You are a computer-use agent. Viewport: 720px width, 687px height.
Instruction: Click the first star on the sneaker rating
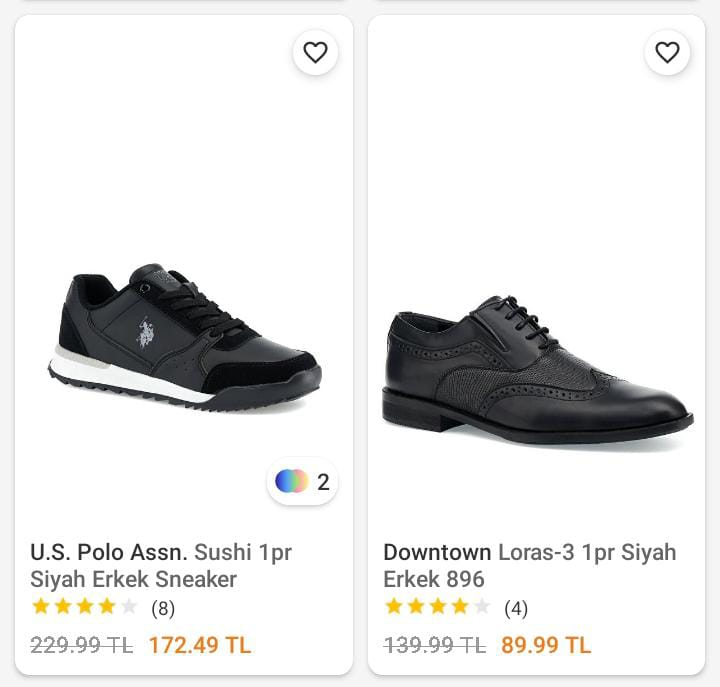[x=41, y=606]
